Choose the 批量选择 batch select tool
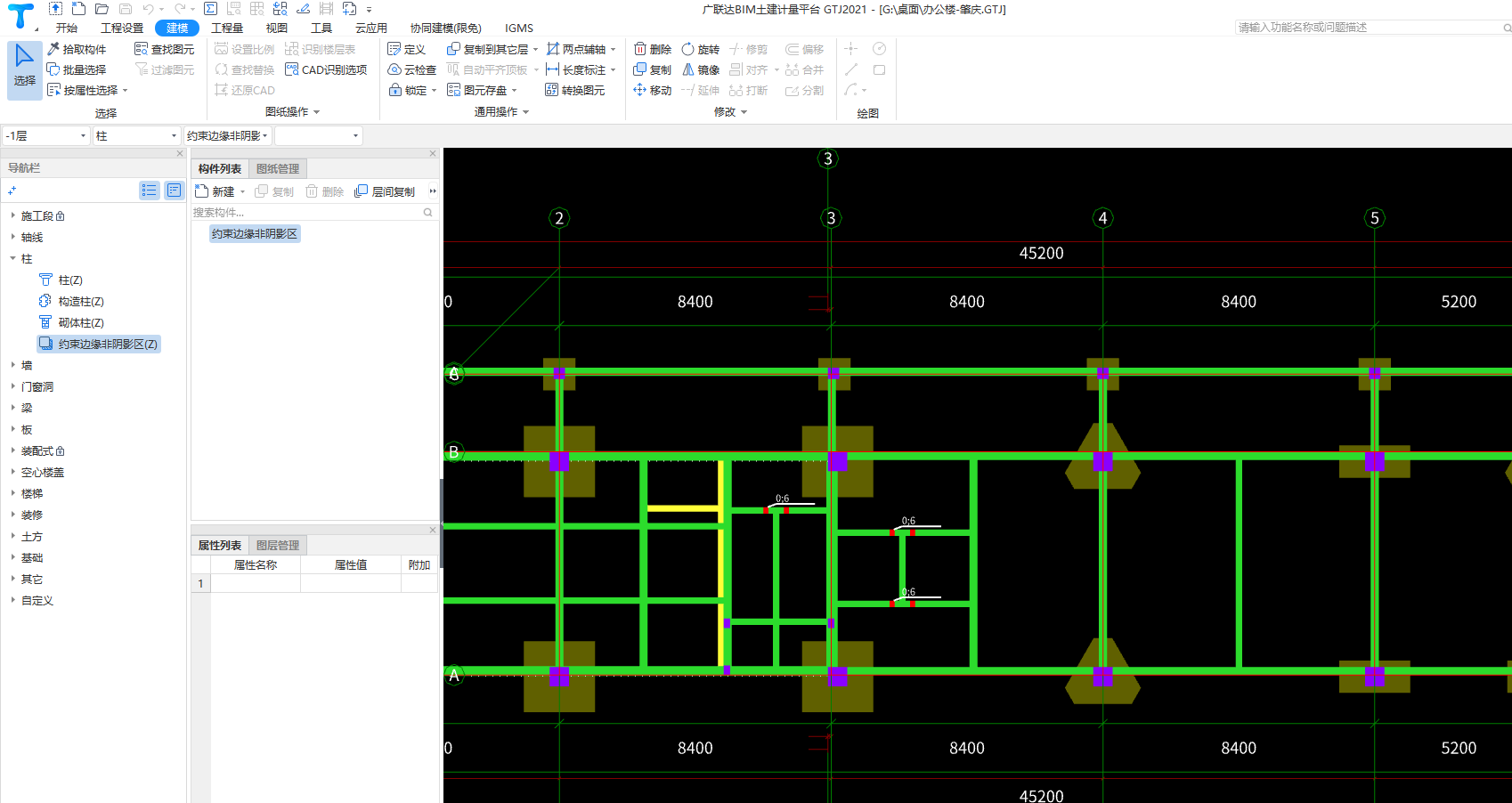Screen dimensions: 1512x803 pos(77,69)
